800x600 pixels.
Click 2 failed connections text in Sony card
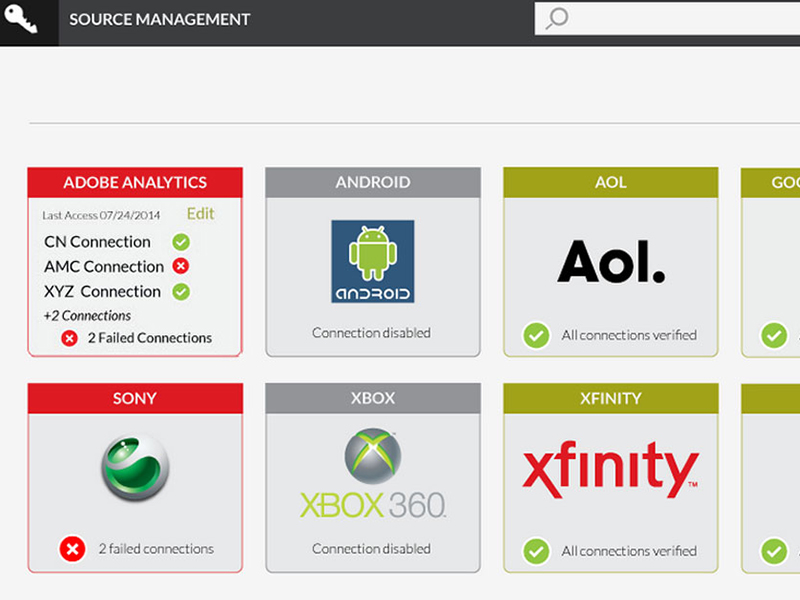pos(156,549)
